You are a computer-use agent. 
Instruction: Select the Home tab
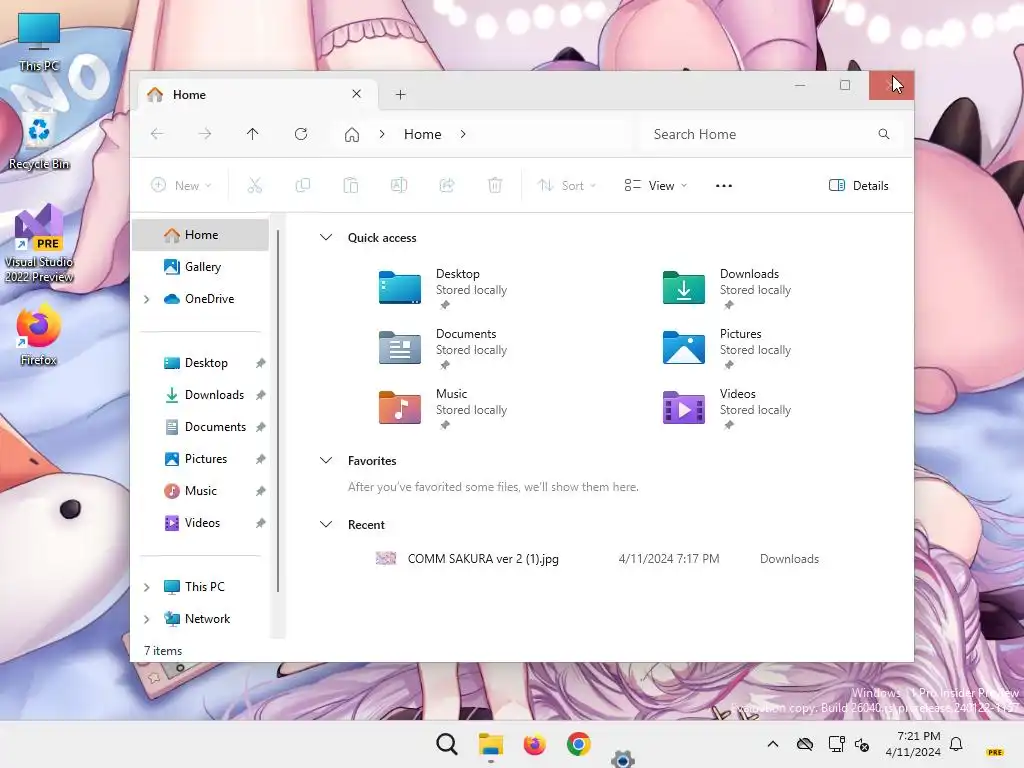point(257,95)
